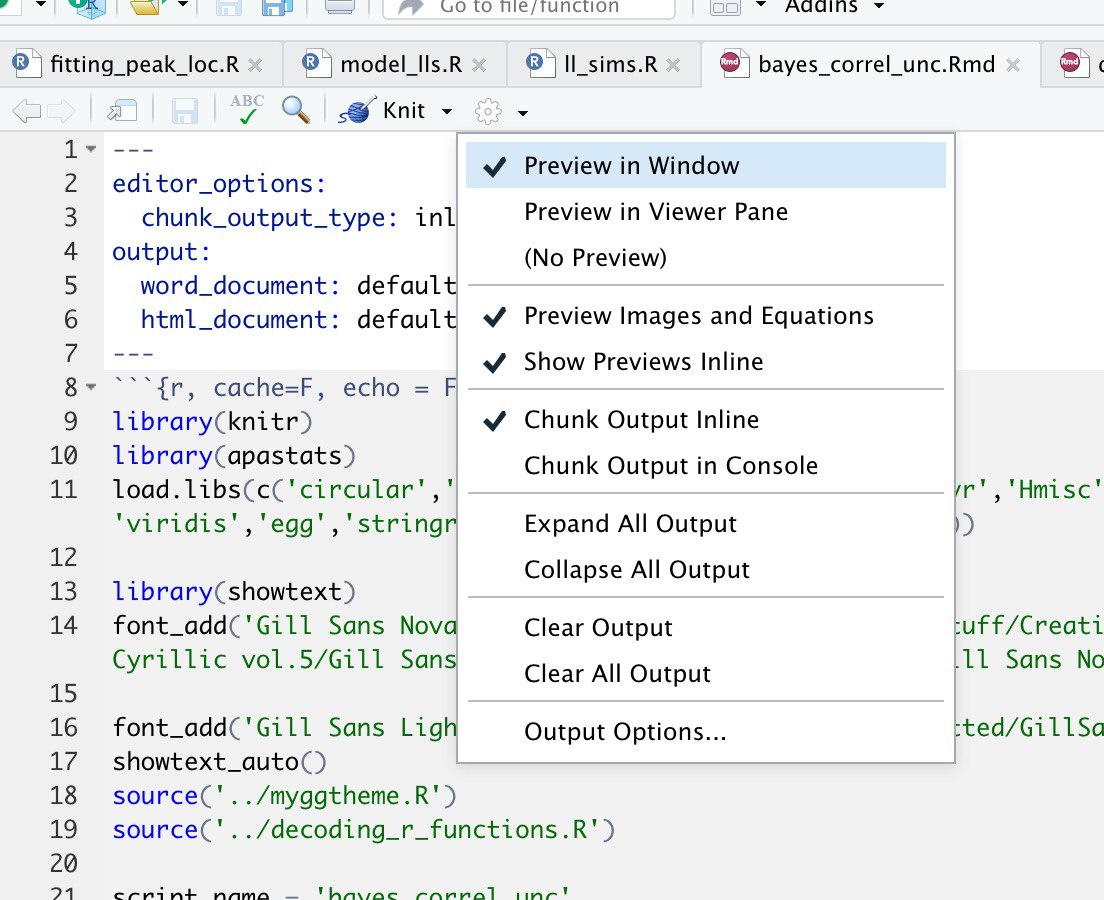Close the model_lls.R tab
This screenshot has height=900, width=1104.
[479, 65]
